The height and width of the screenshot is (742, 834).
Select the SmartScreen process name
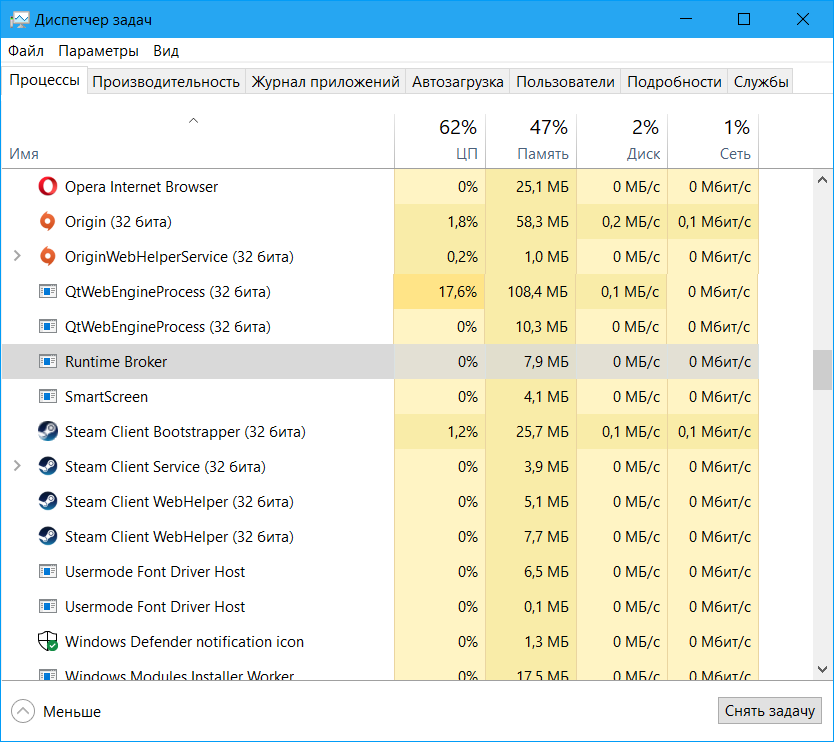pyautogui.click(x=106, y=397)
